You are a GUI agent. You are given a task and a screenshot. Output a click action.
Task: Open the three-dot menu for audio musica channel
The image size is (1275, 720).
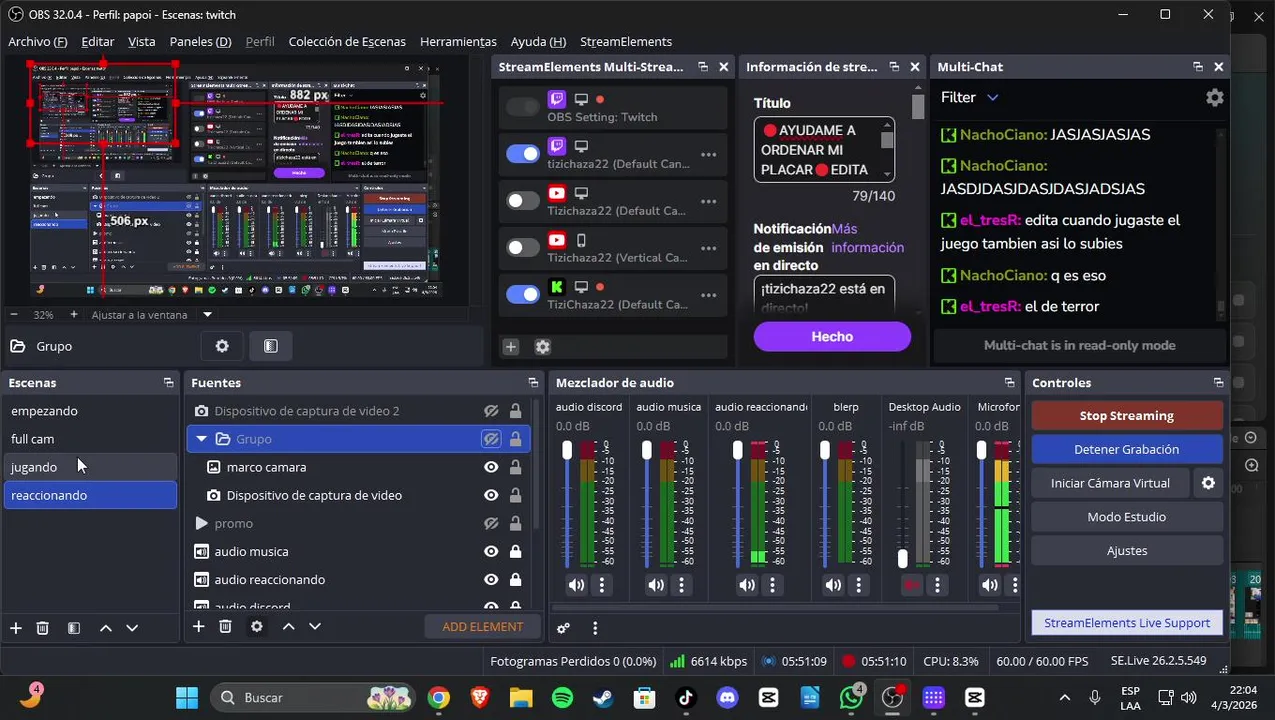(682, 585)
